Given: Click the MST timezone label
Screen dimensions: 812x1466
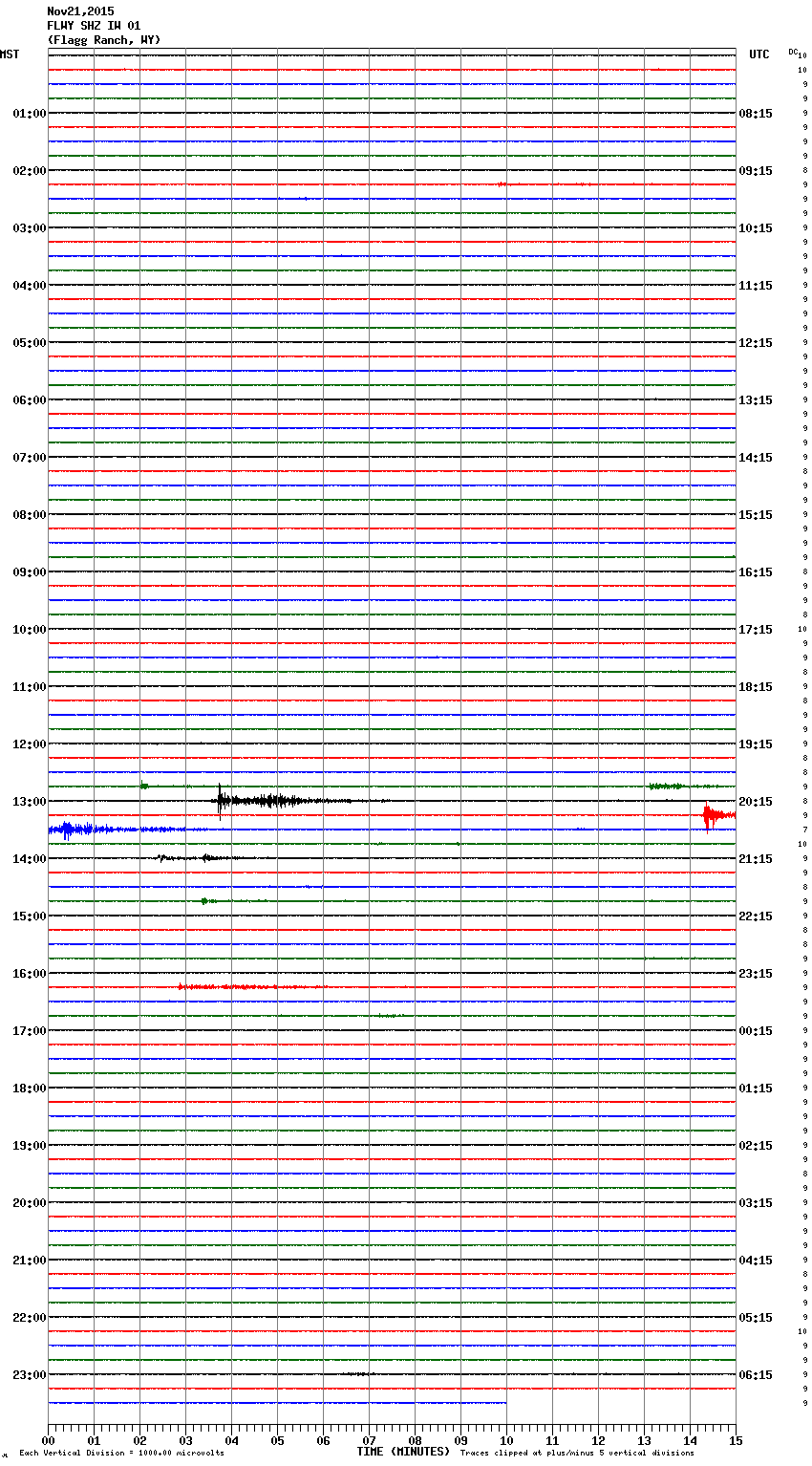Looking at the screenshot, I should [x=10, y=54].
